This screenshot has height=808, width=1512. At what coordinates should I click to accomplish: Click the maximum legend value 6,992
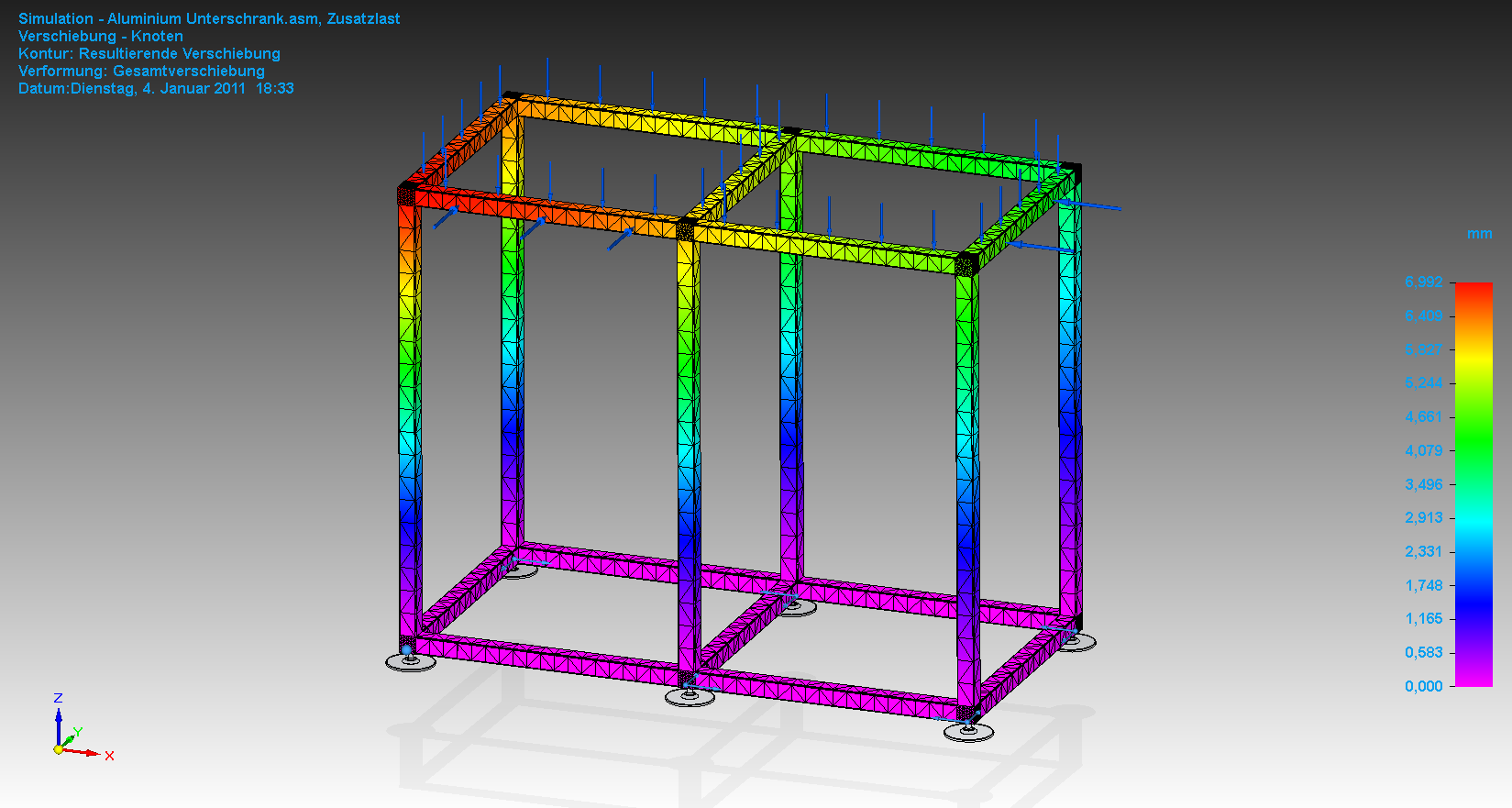1423,282
